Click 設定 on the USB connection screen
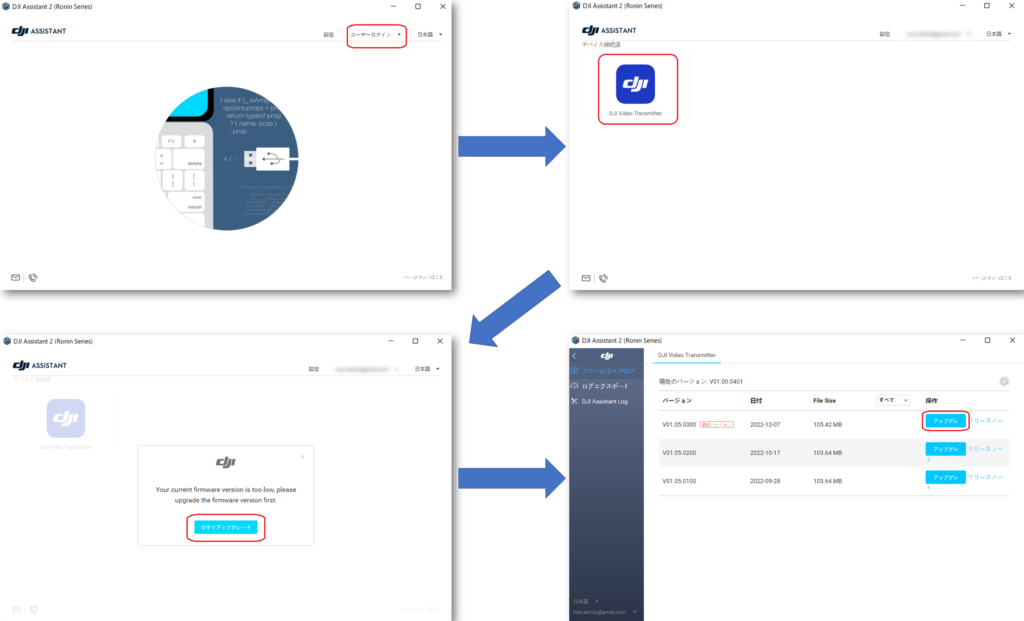The image size is (1024, 621). pos(328,35)
